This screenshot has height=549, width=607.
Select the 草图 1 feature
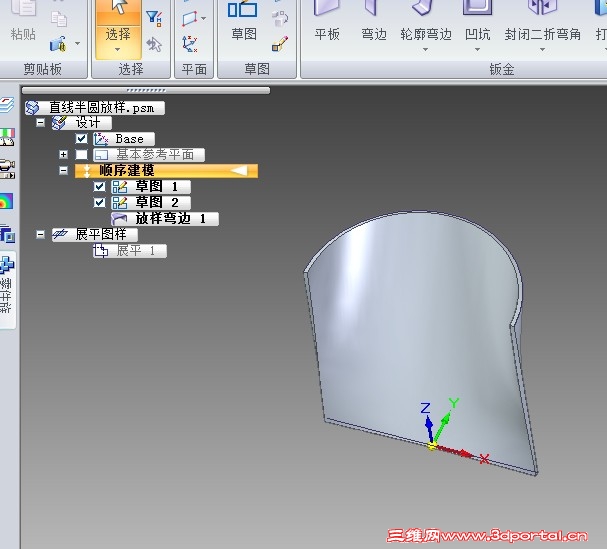151,187
